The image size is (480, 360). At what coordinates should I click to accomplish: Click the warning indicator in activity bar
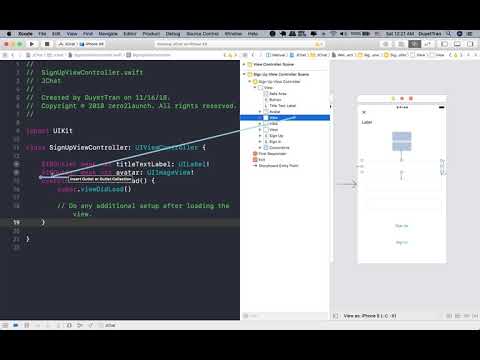pos(318,44)
